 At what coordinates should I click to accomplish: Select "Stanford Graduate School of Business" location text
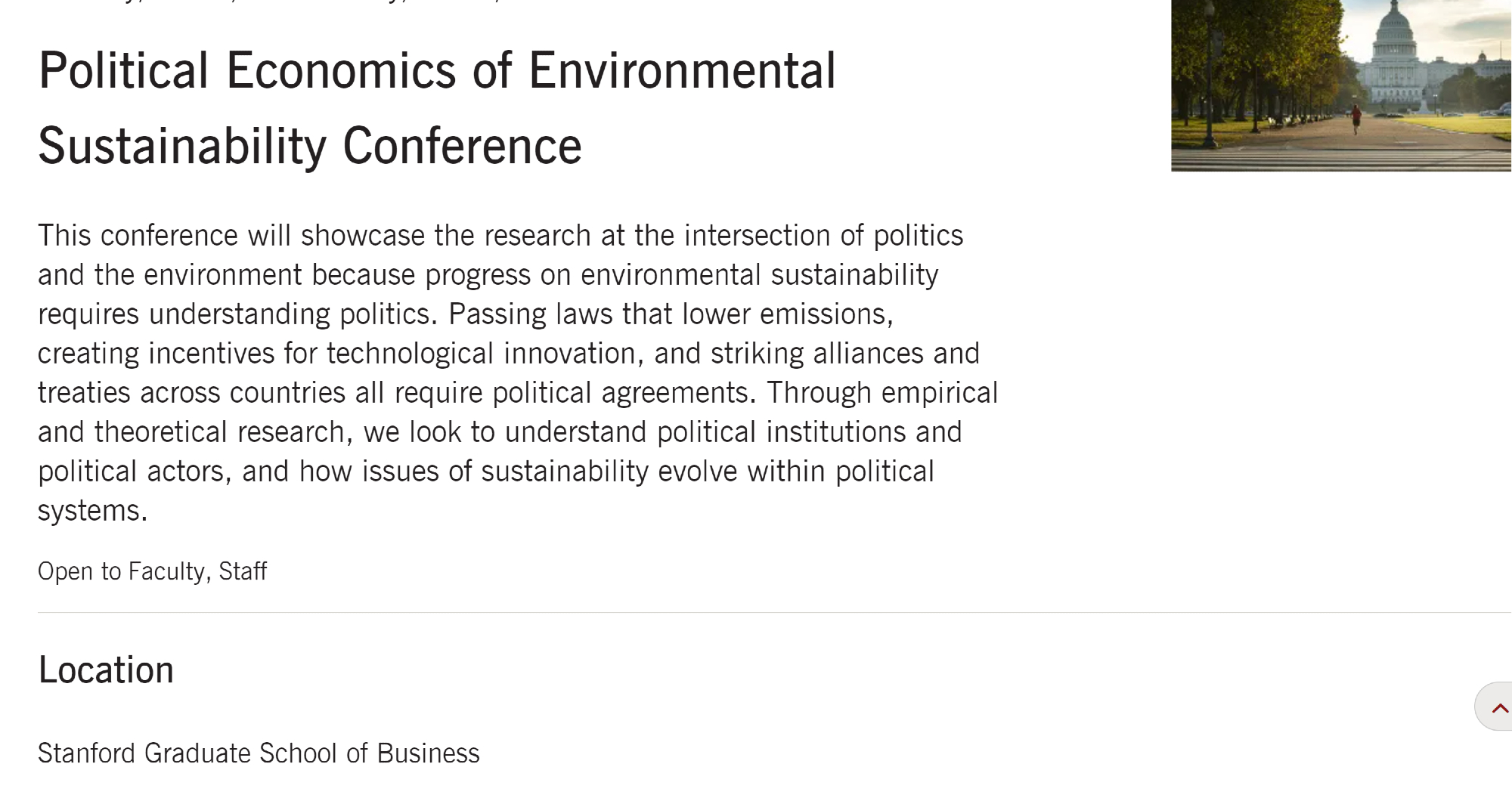[259, 753]
